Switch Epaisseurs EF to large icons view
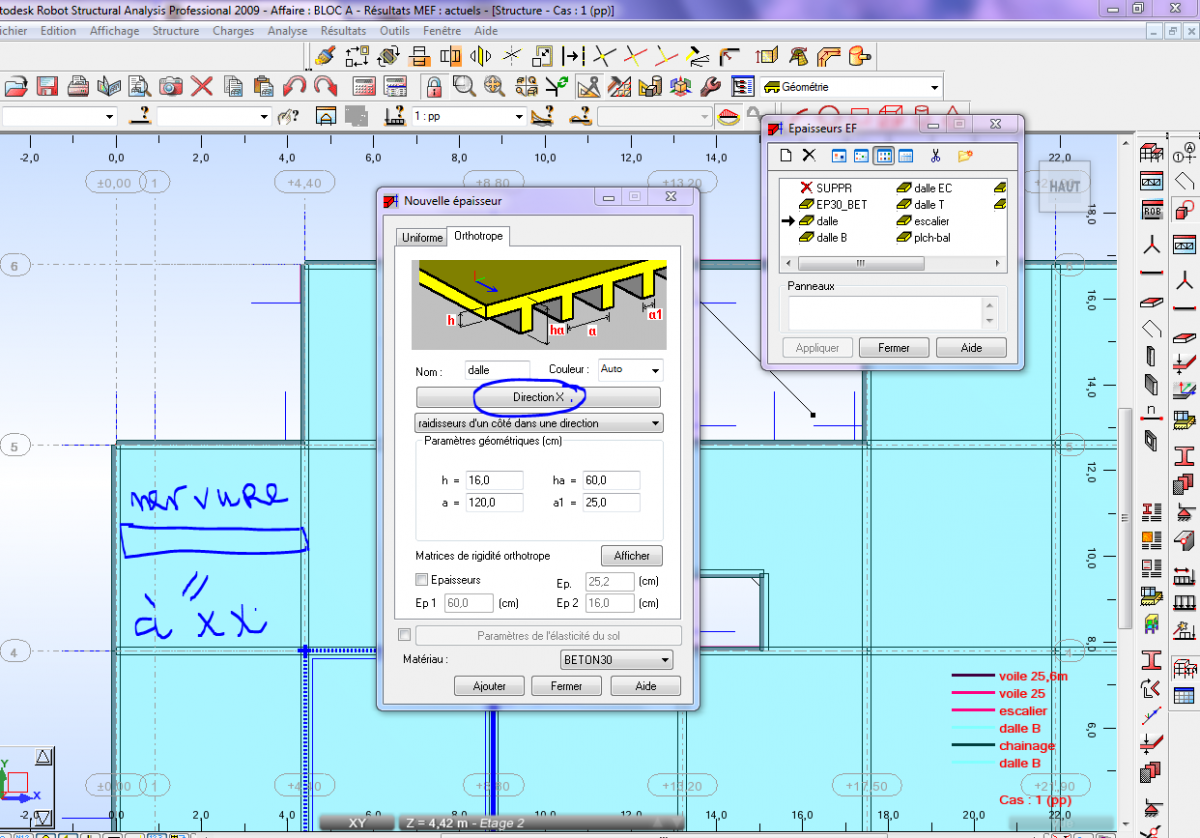 [839, 155]
